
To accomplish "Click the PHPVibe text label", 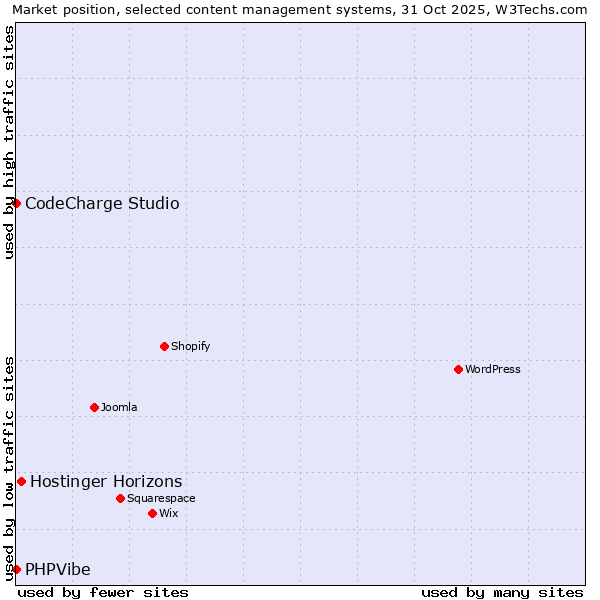I will point(58,570).
